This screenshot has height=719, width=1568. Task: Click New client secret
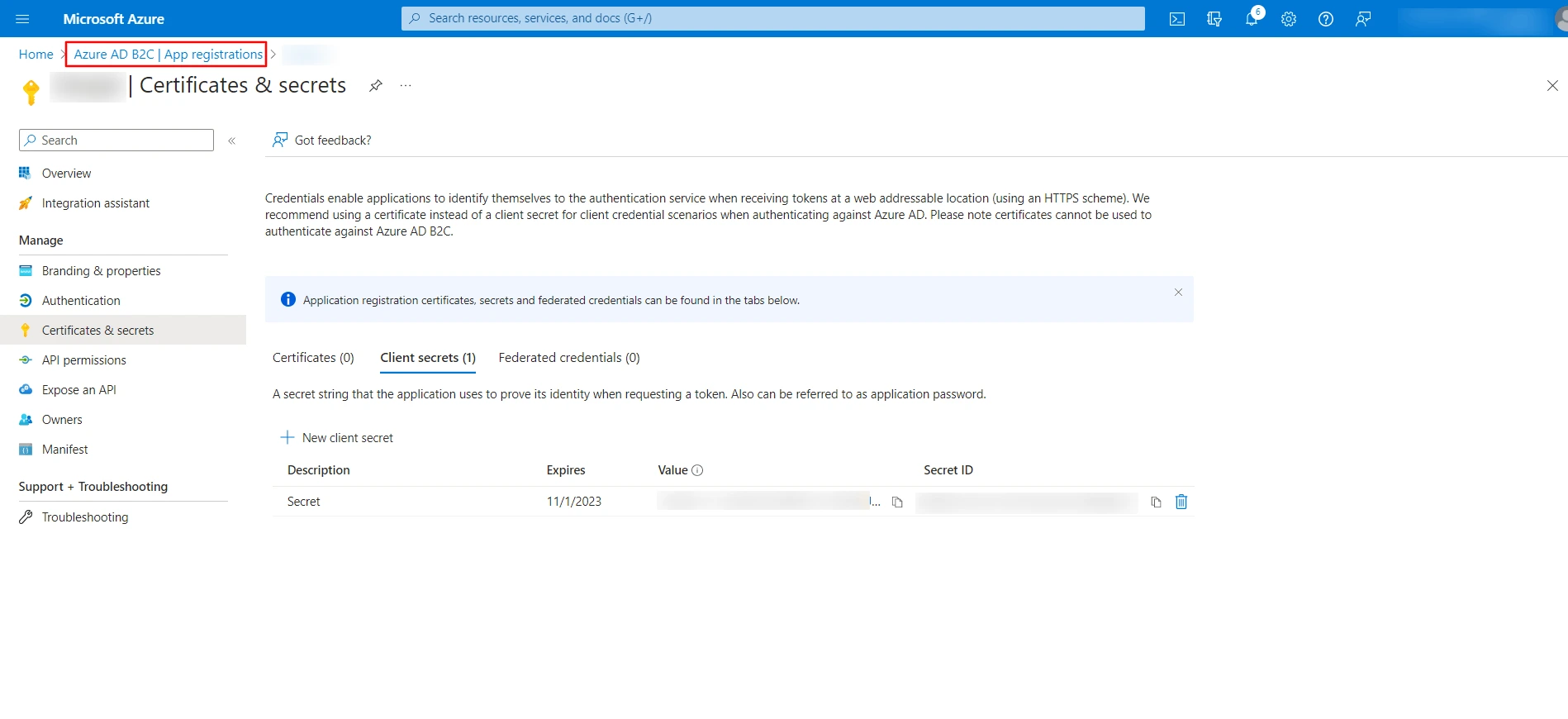337,438
